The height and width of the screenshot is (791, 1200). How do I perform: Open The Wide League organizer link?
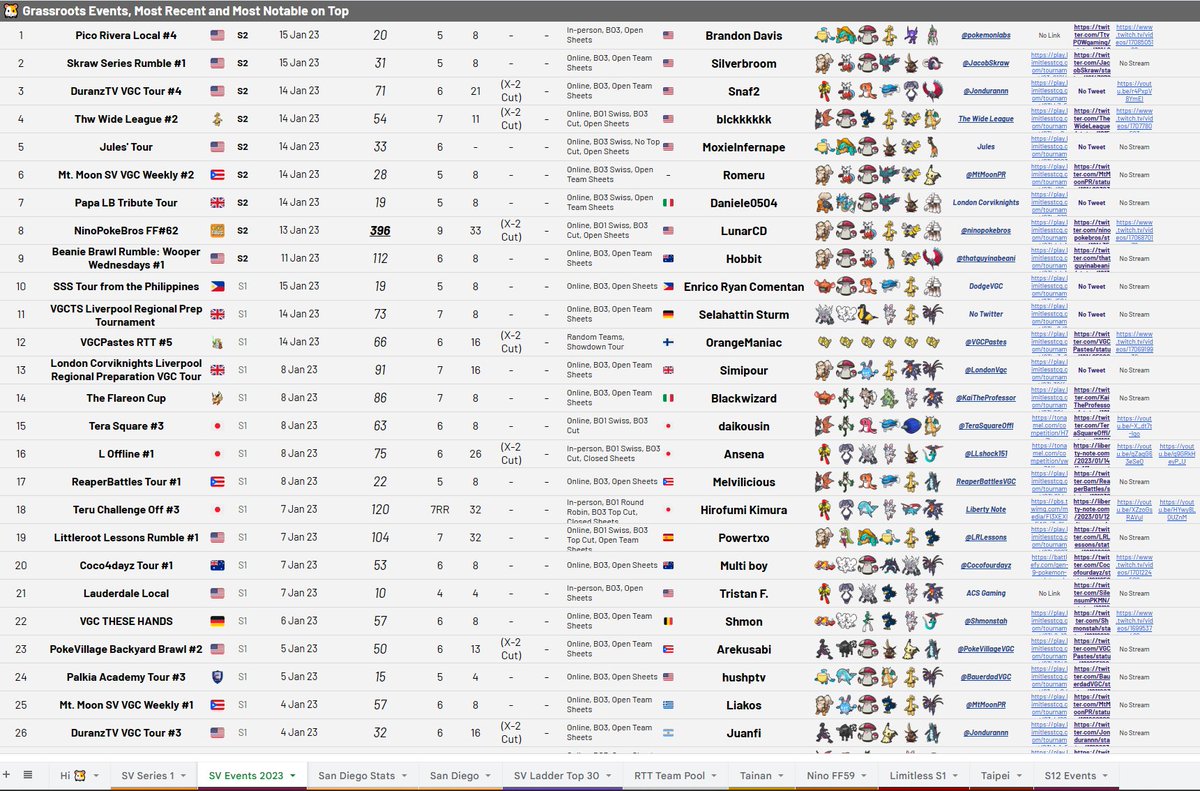(986, 119)
